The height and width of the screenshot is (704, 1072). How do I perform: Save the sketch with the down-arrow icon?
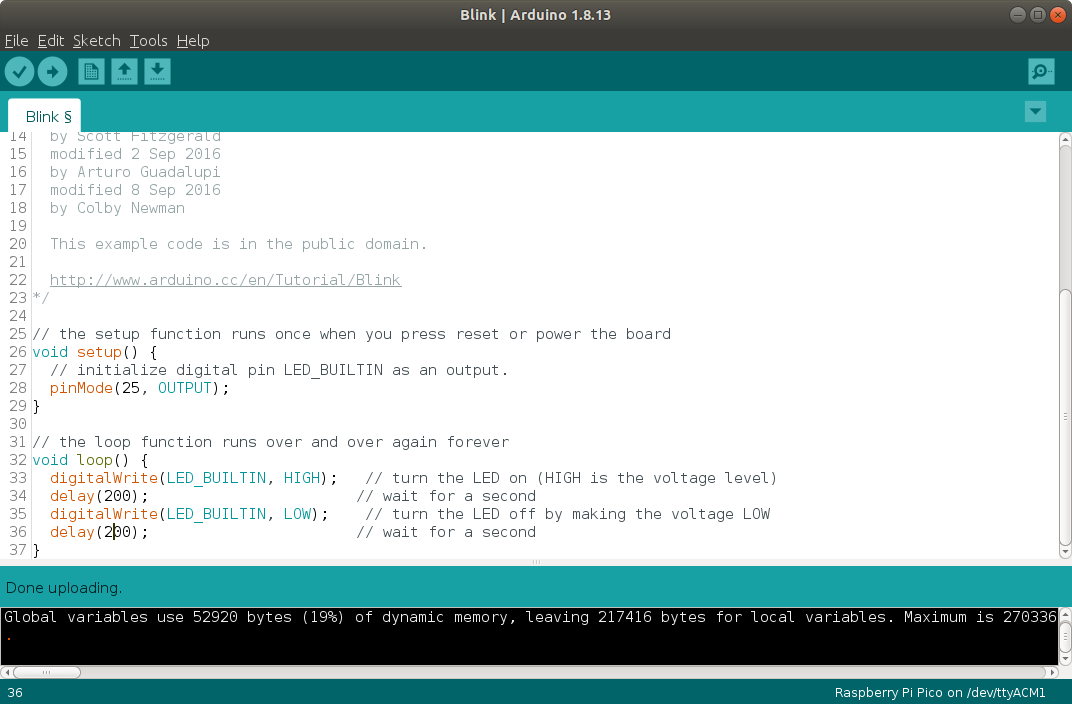click(157, 72)
